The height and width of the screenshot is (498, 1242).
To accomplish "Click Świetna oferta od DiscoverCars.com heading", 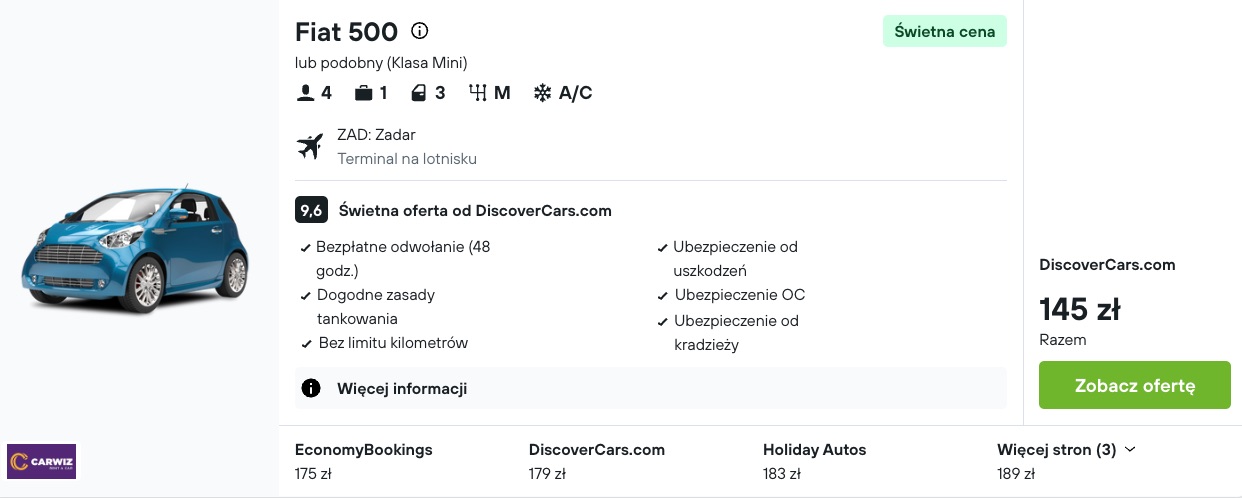I will coord(475,210).
